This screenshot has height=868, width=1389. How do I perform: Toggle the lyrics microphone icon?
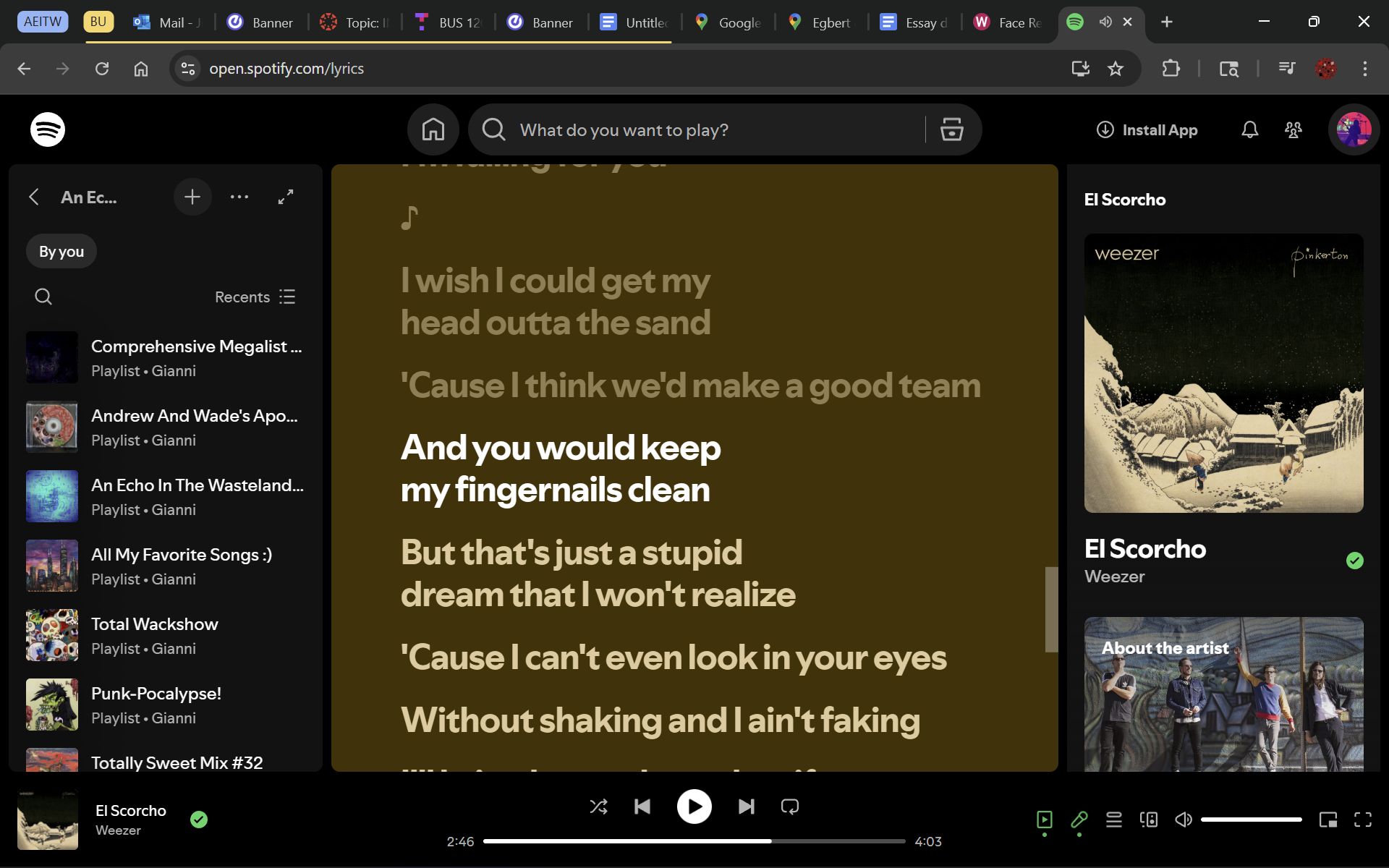tap(1079, 820)
